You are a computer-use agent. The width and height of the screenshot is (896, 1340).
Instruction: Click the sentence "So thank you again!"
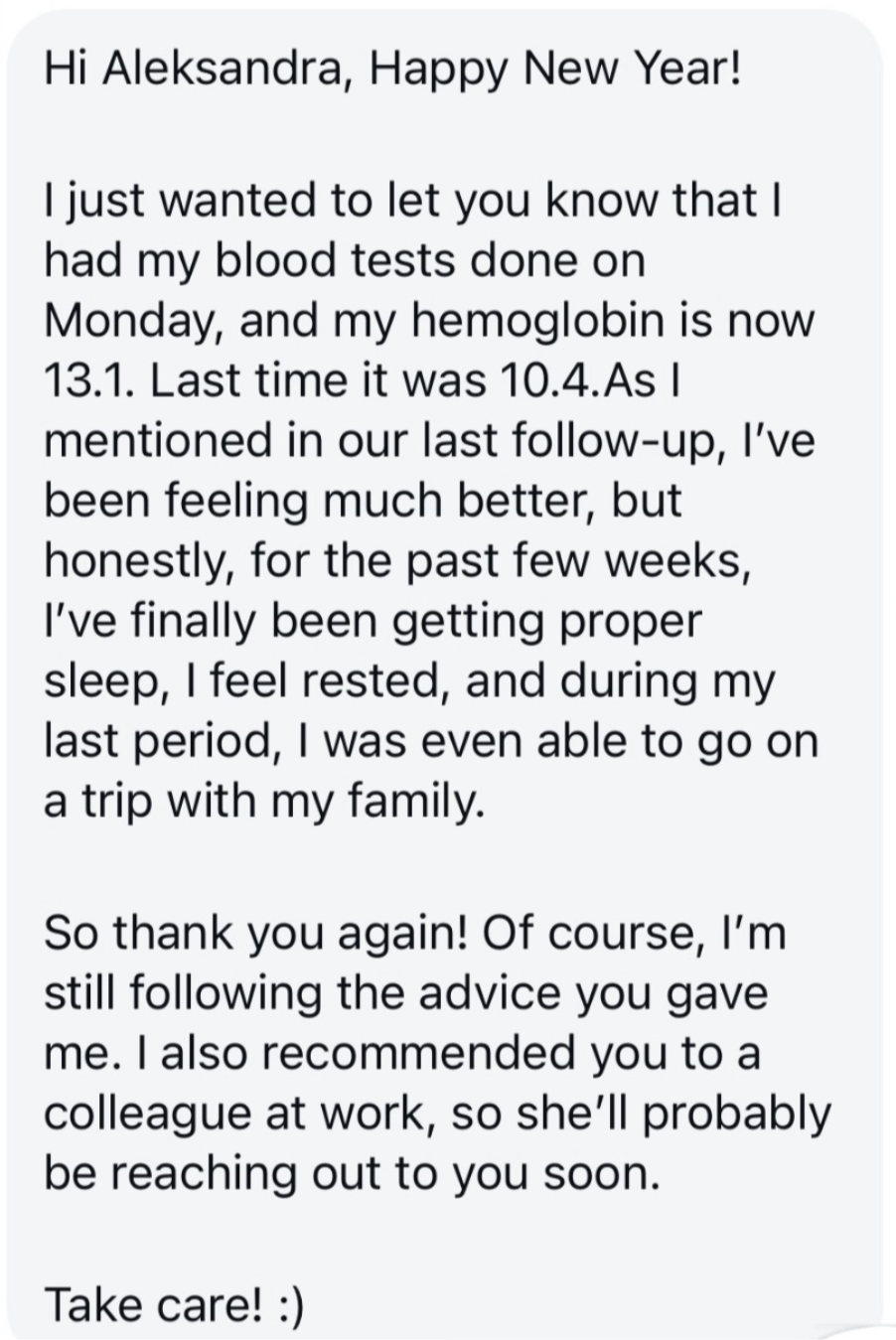(x=256, y=935)
